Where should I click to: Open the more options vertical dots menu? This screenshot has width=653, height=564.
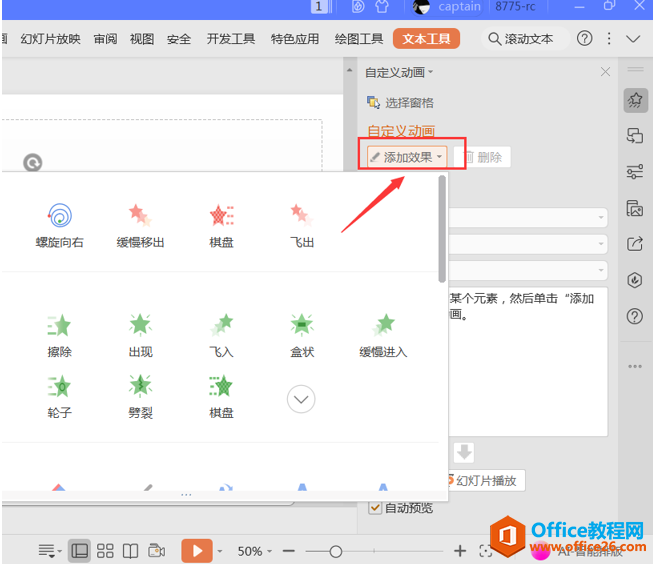[x=609, y=38]
